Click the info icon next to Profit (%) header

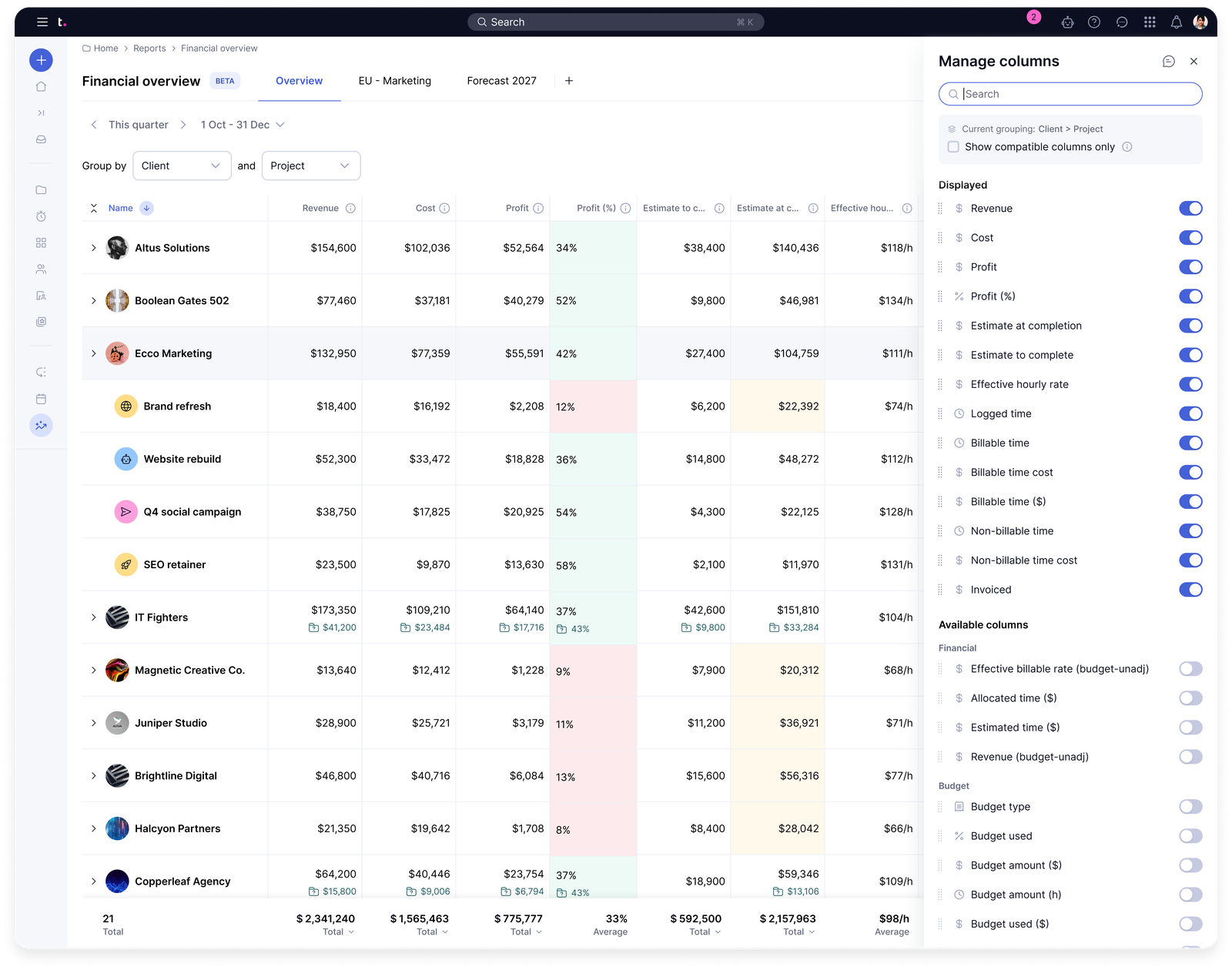point(625,209)
